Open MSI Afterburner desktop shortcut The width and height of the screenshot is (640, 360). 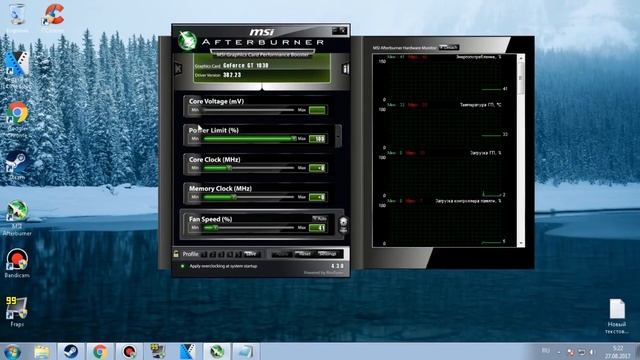[x=17, y=218]
